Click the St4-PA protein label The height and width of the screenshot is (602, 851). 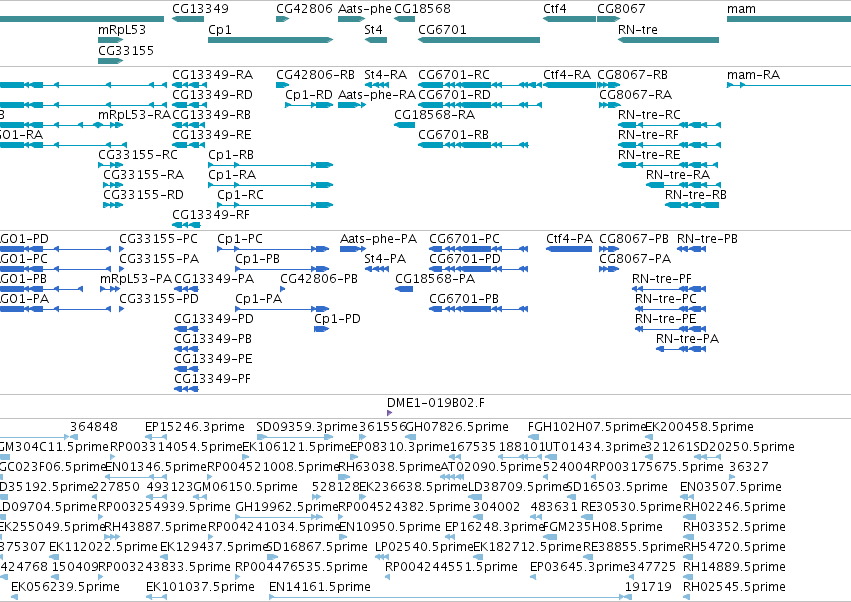point(385,259)
